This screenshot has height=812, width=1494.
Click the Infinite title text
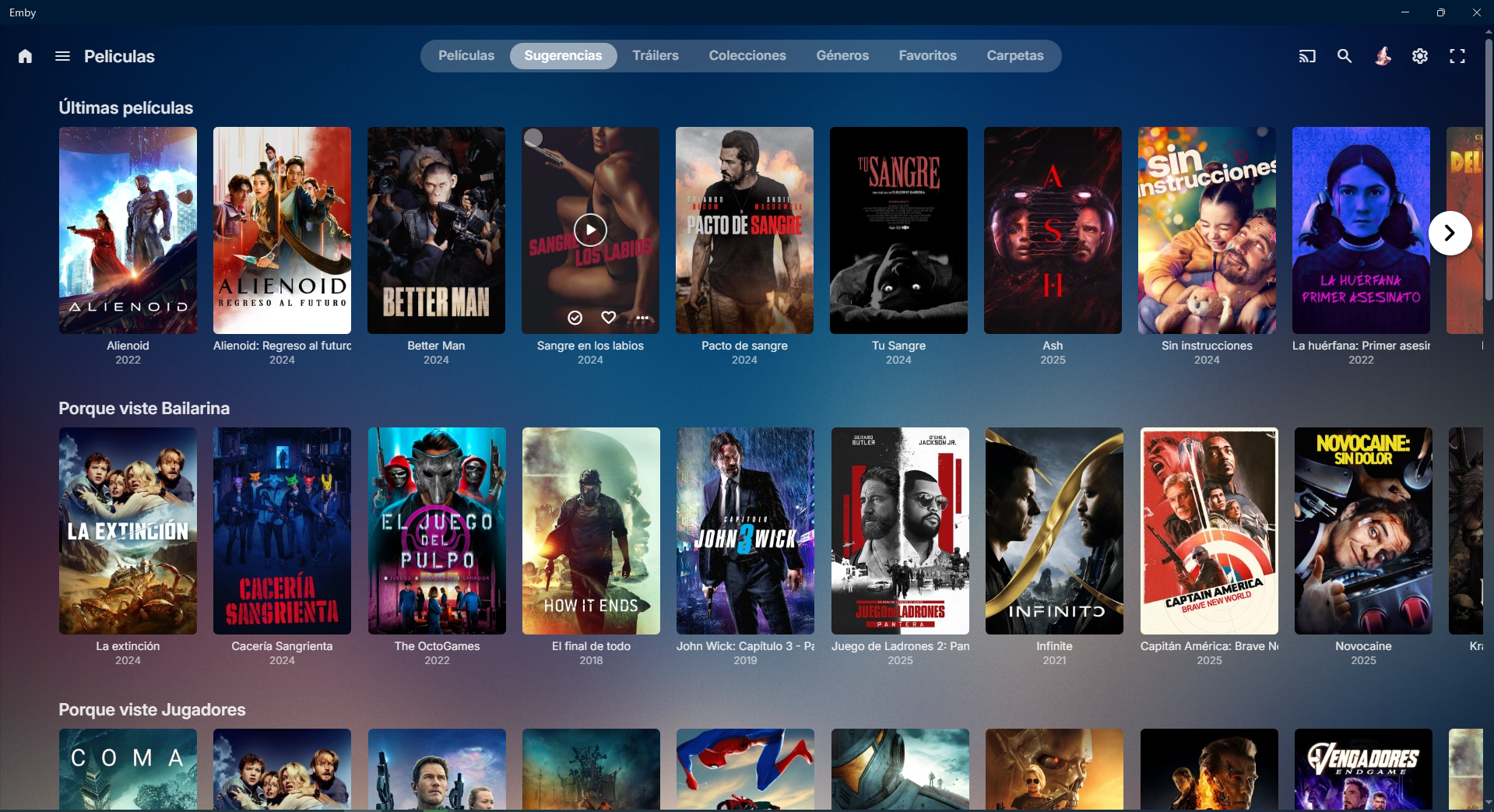point(1054,646)
